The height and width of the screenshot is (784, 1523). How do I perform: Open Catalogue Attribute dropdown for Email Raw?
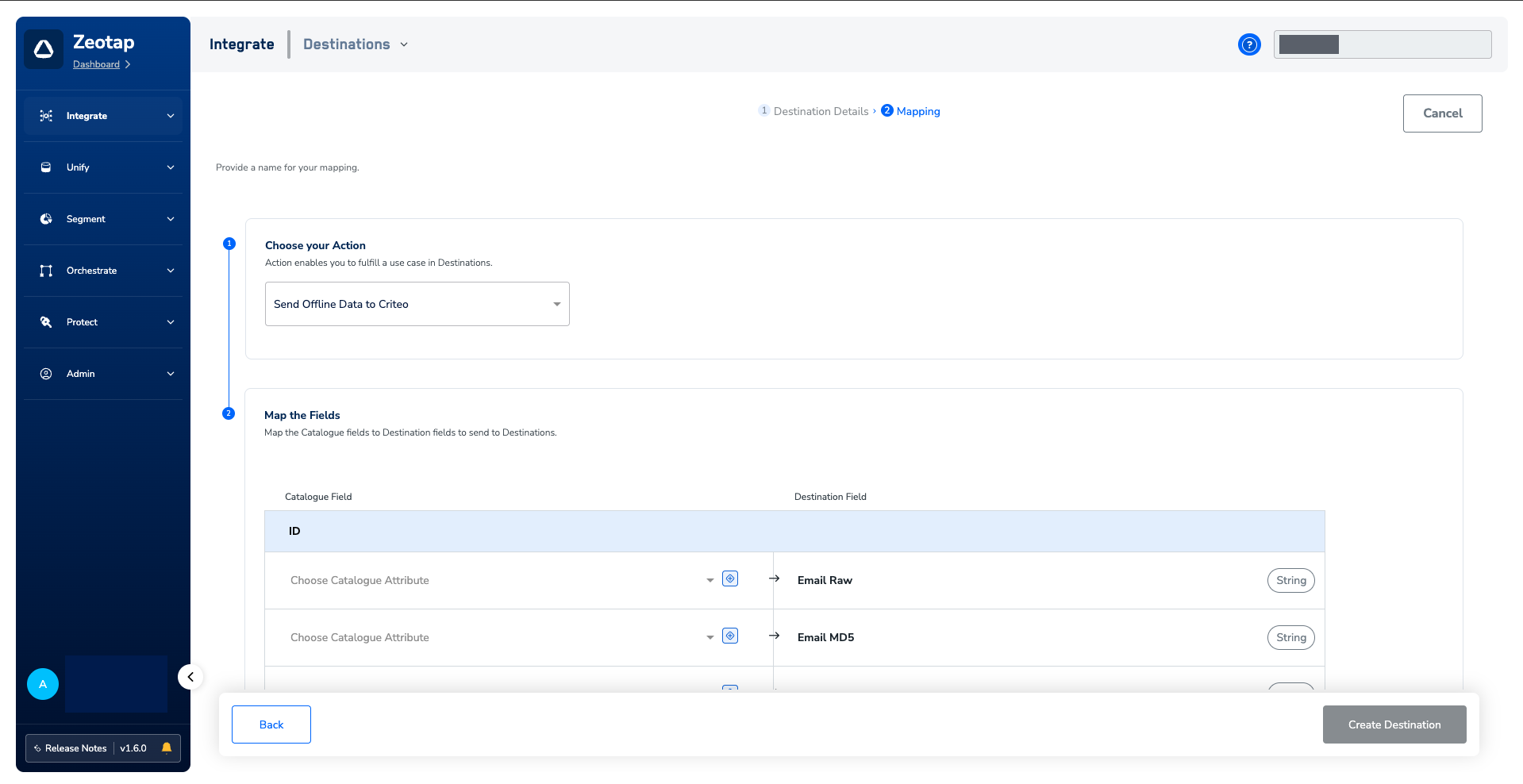point(502,580)
